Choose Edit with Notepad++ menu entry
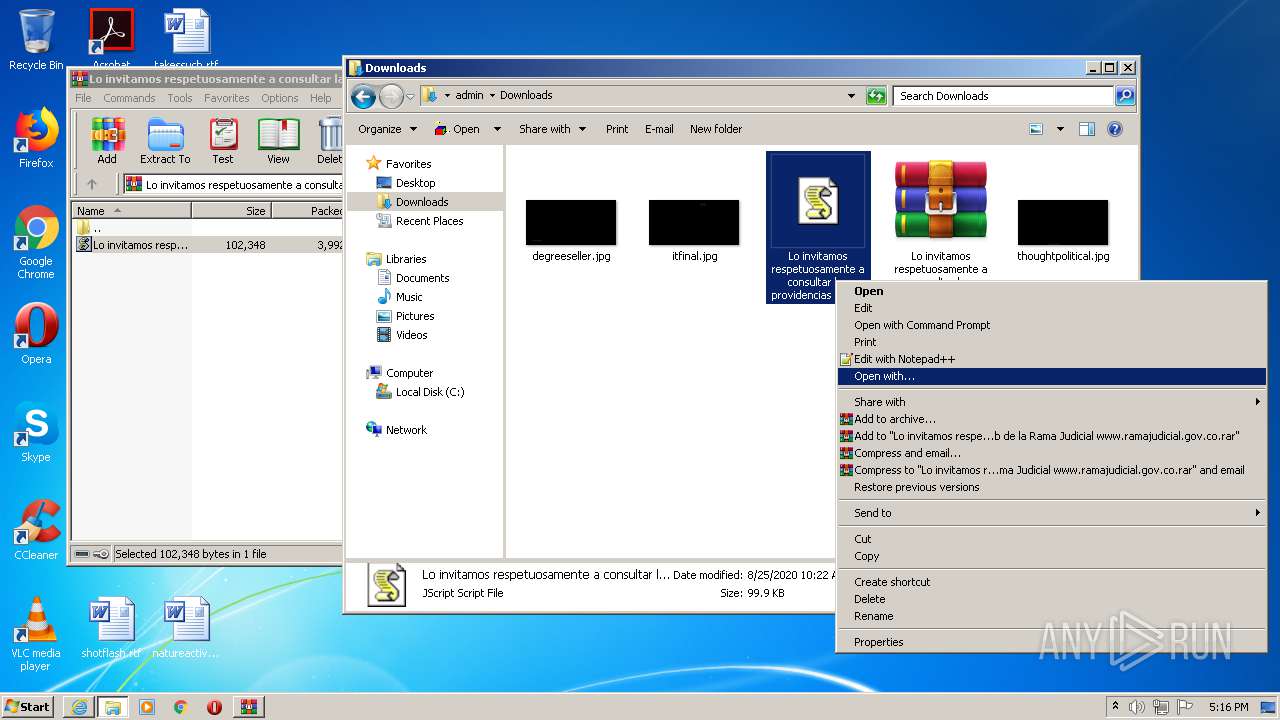The height and width of the screenshot is (720, 1280). 1052,359
